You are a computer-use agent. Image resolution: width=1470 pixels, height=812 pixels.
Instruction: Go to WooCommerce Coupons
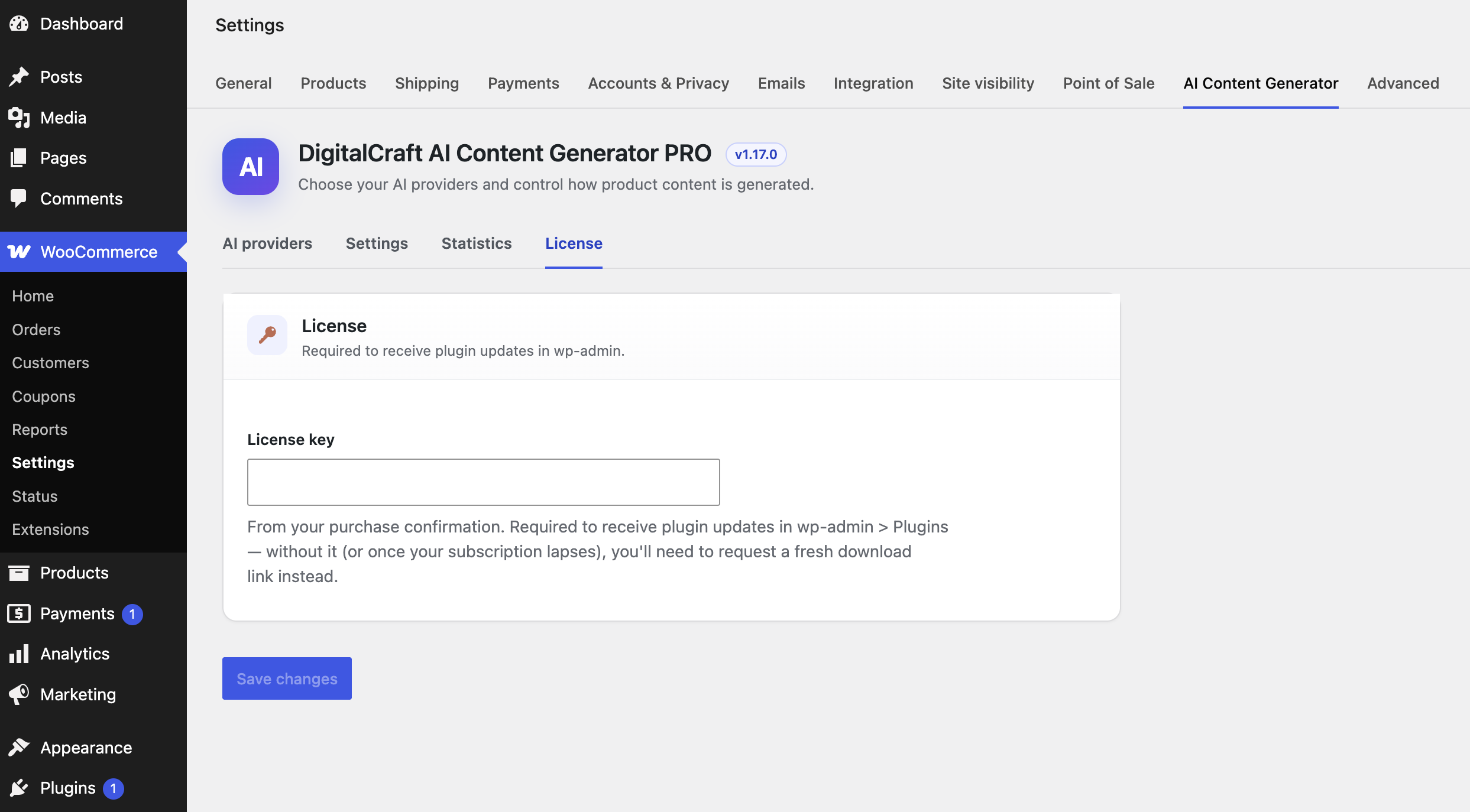tap(44, 397)
